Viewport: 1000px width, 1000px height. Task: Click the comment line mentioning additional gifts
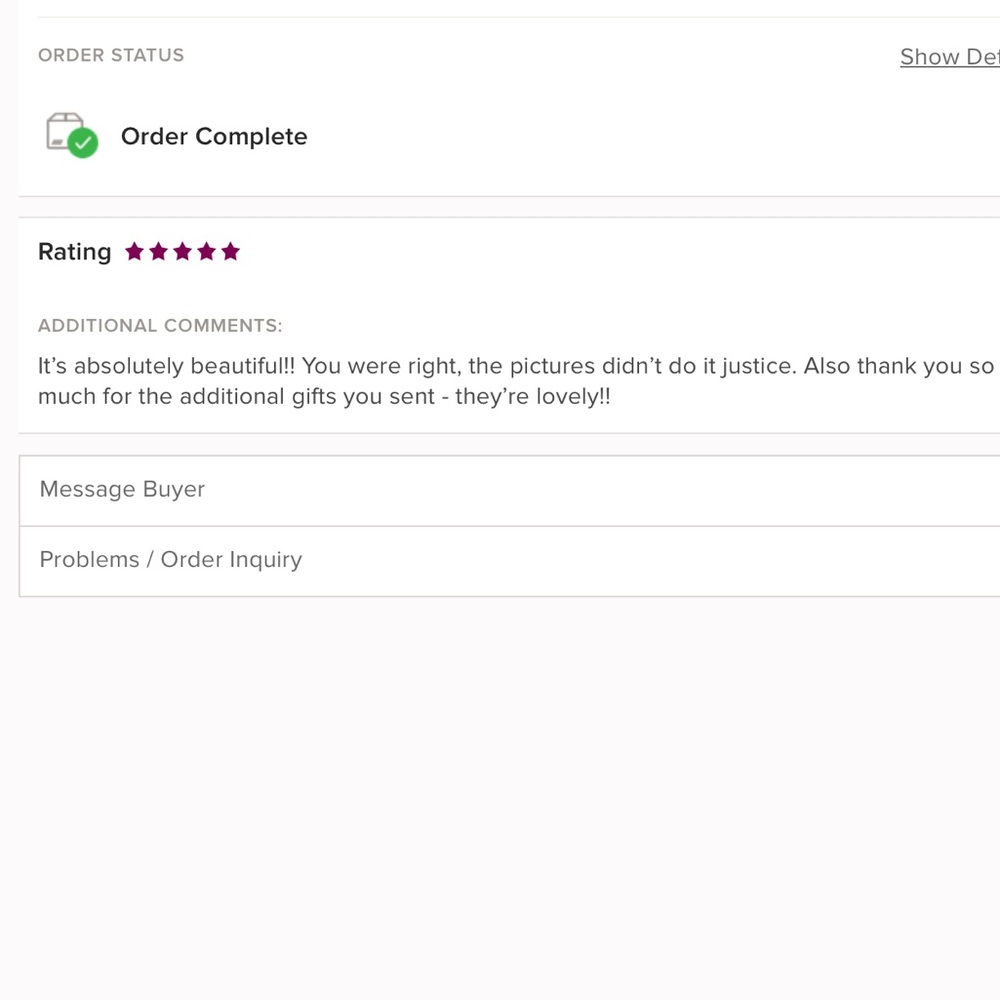(x=324, y=397)
